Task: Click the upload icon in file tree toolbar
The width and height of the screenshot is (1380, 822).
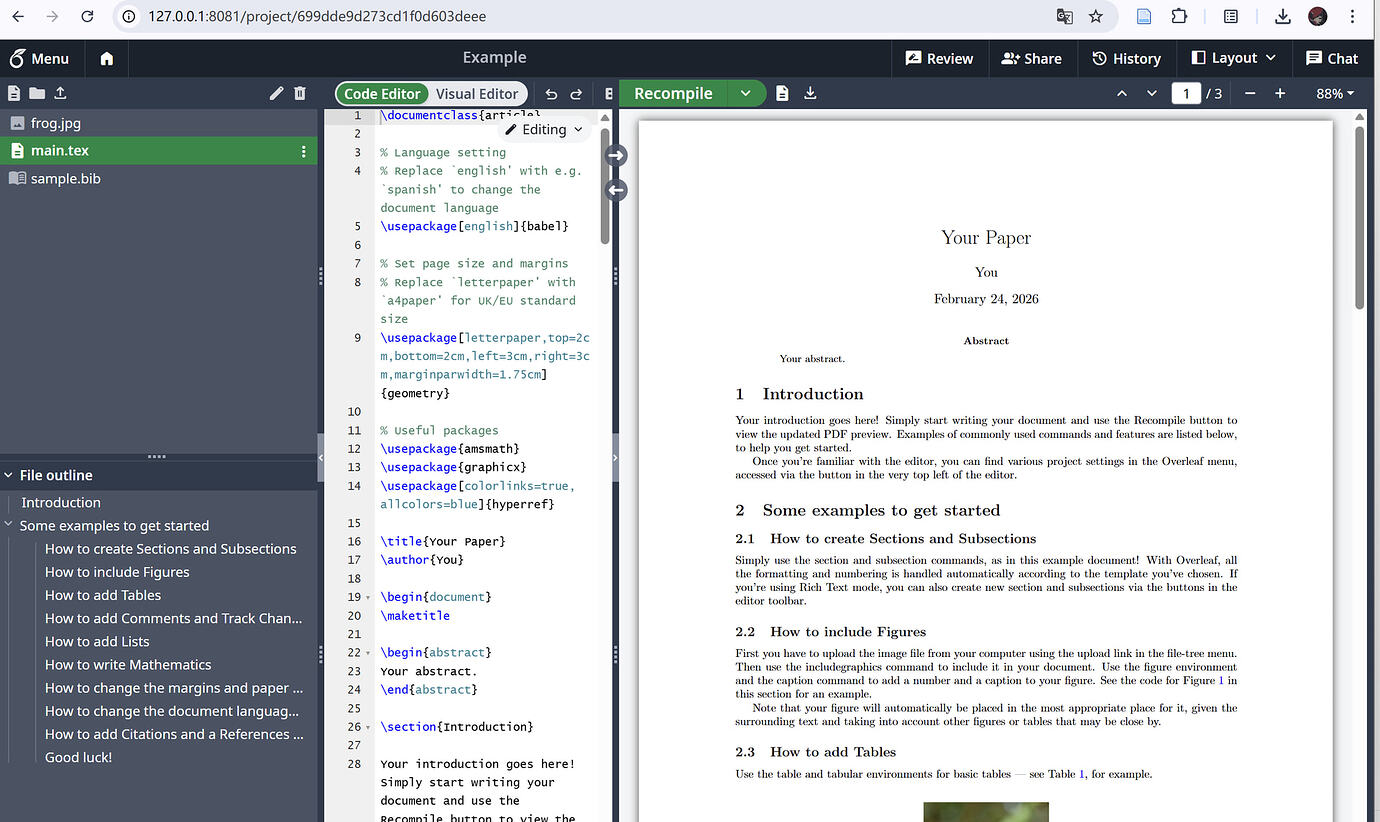Action: pyautogui.click(x=60, y=93)
